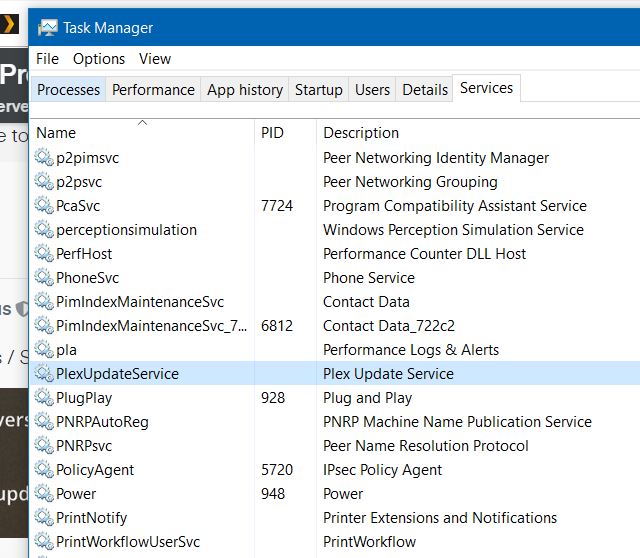Open the Details tab
The width and height of the screenshot is (640, 558).
(x=425, y=90)
